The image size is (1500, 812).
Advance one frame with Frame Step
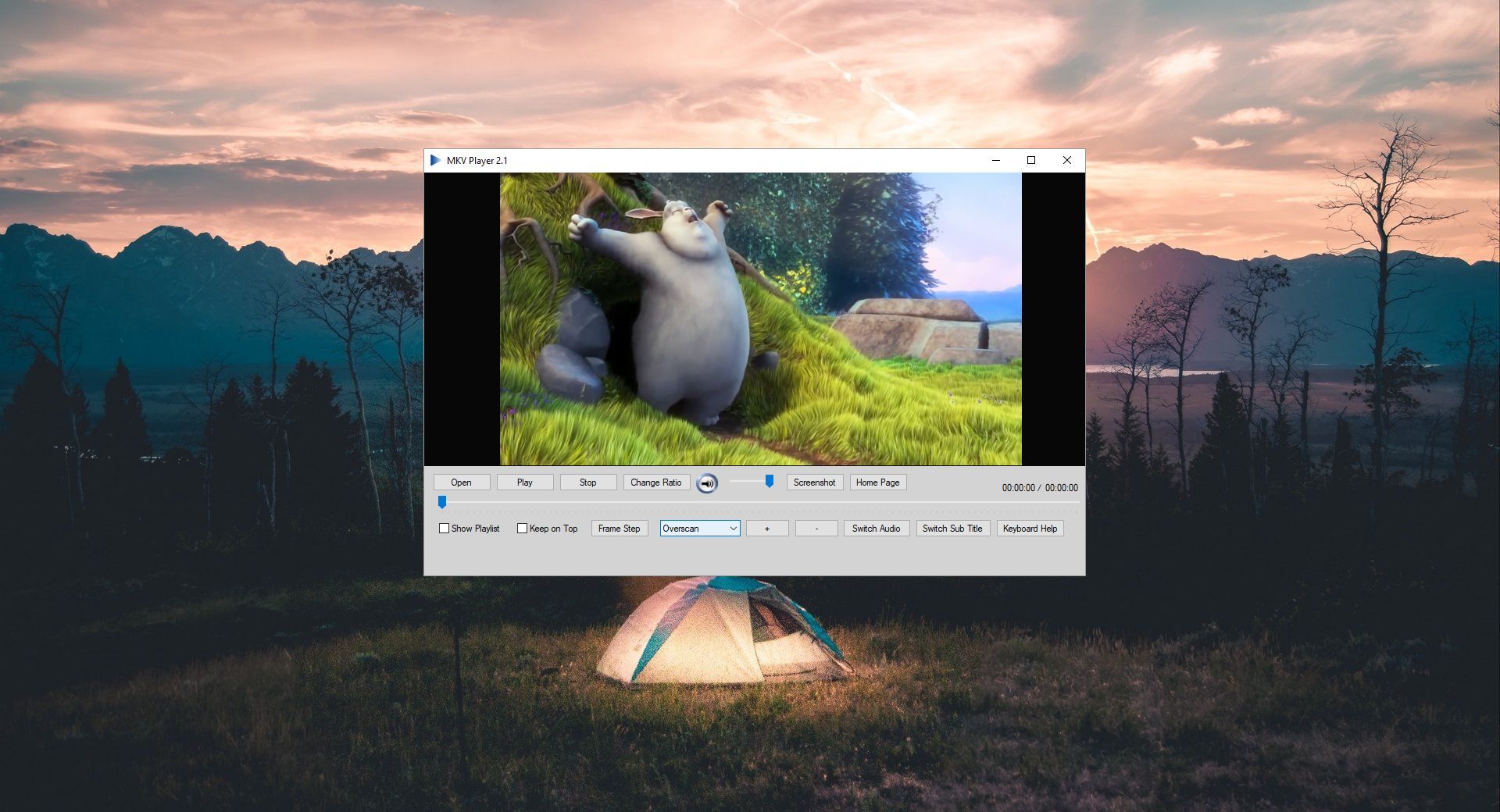[x=619, y=529]
